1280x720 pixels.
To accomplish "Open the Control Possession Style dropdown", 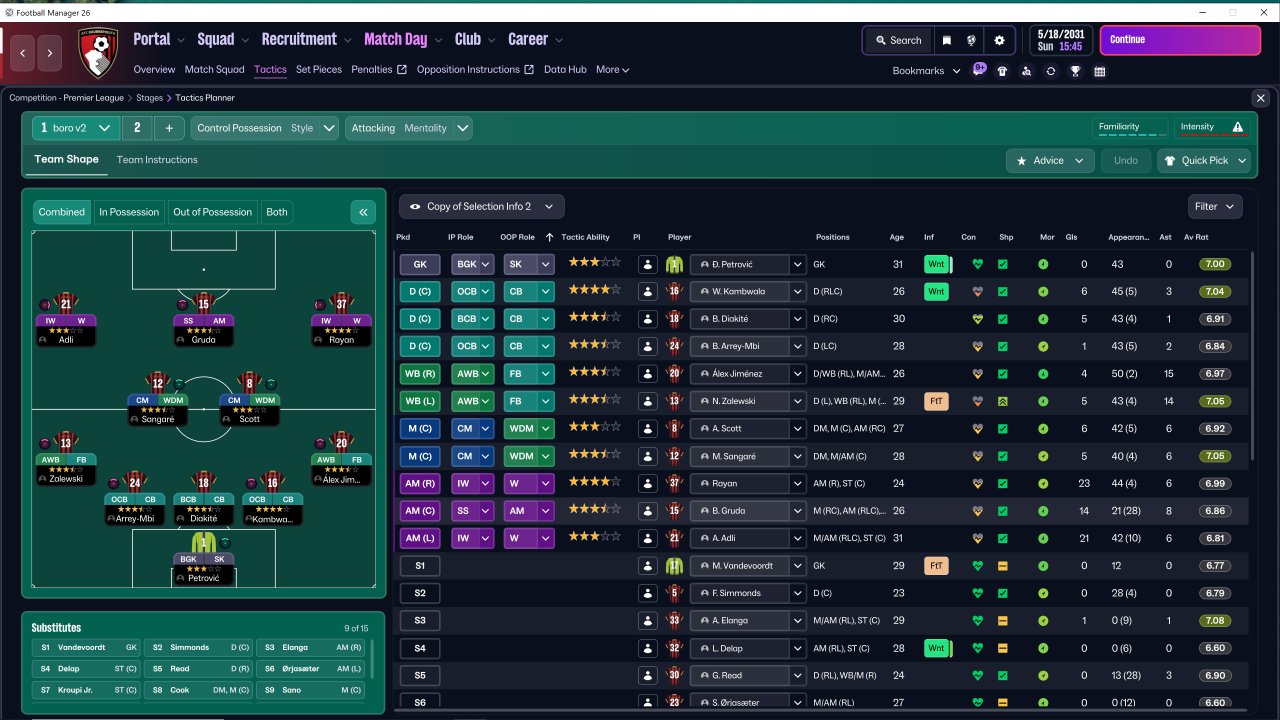I will tap(266, 128).
